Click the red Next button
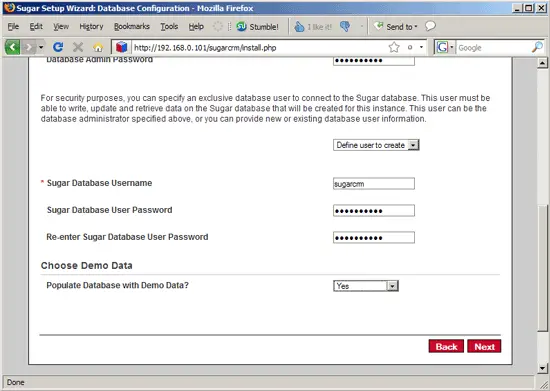The width and height of the screenshot is (550, 391). point(484,346)
